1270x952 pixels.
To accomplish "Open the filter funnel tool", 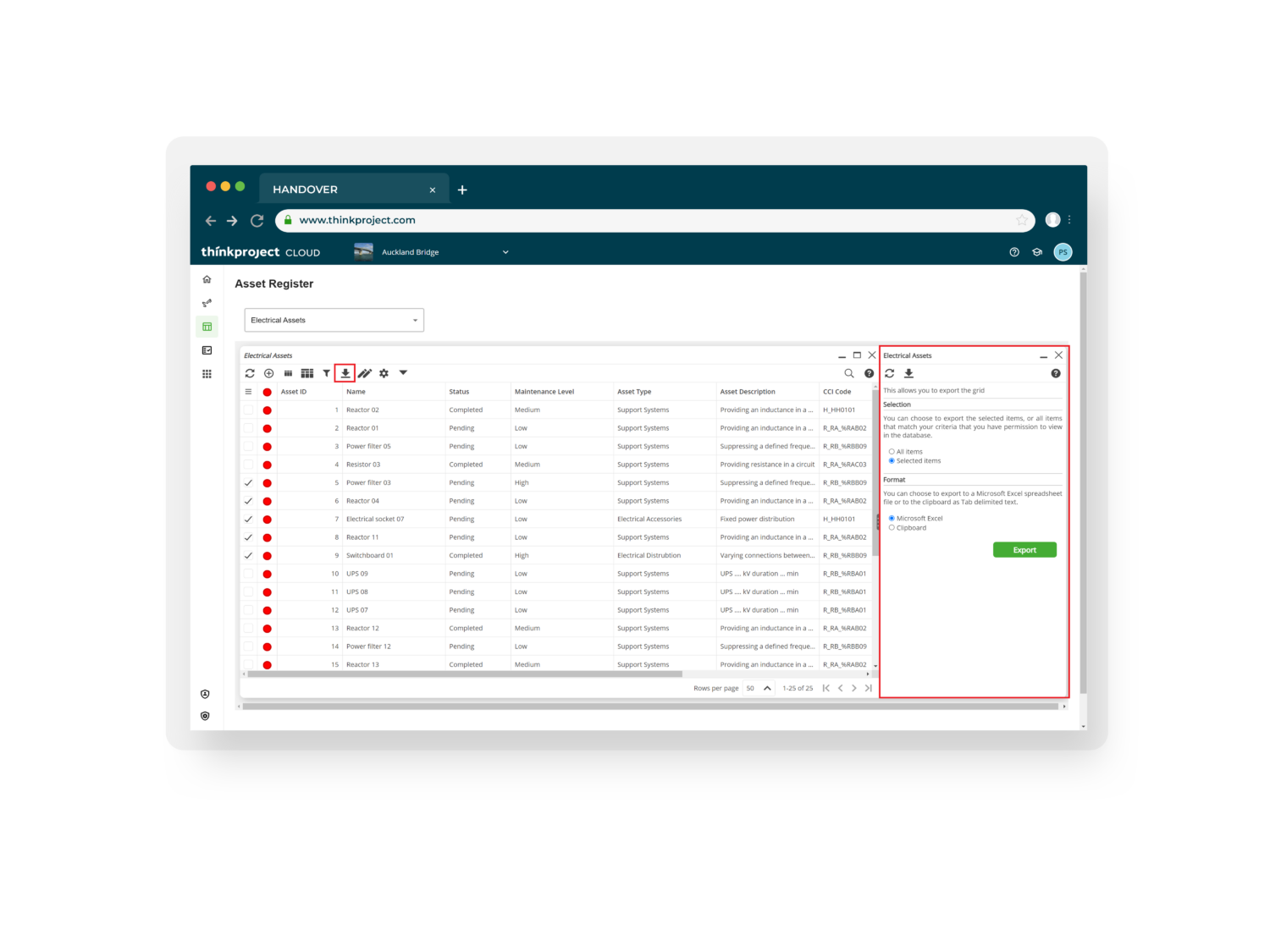I will click(x=326, y=373).
